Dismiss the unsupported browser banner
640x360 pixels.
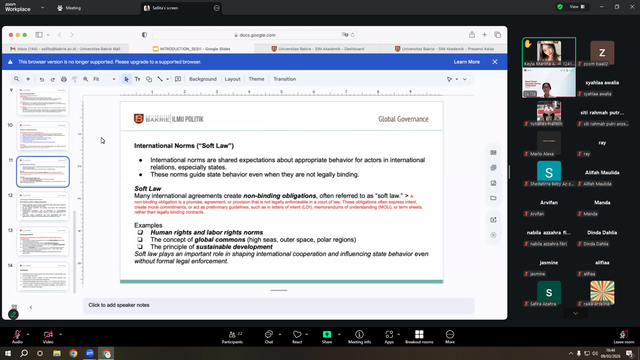pyautogui.click(x=495, y=62)
